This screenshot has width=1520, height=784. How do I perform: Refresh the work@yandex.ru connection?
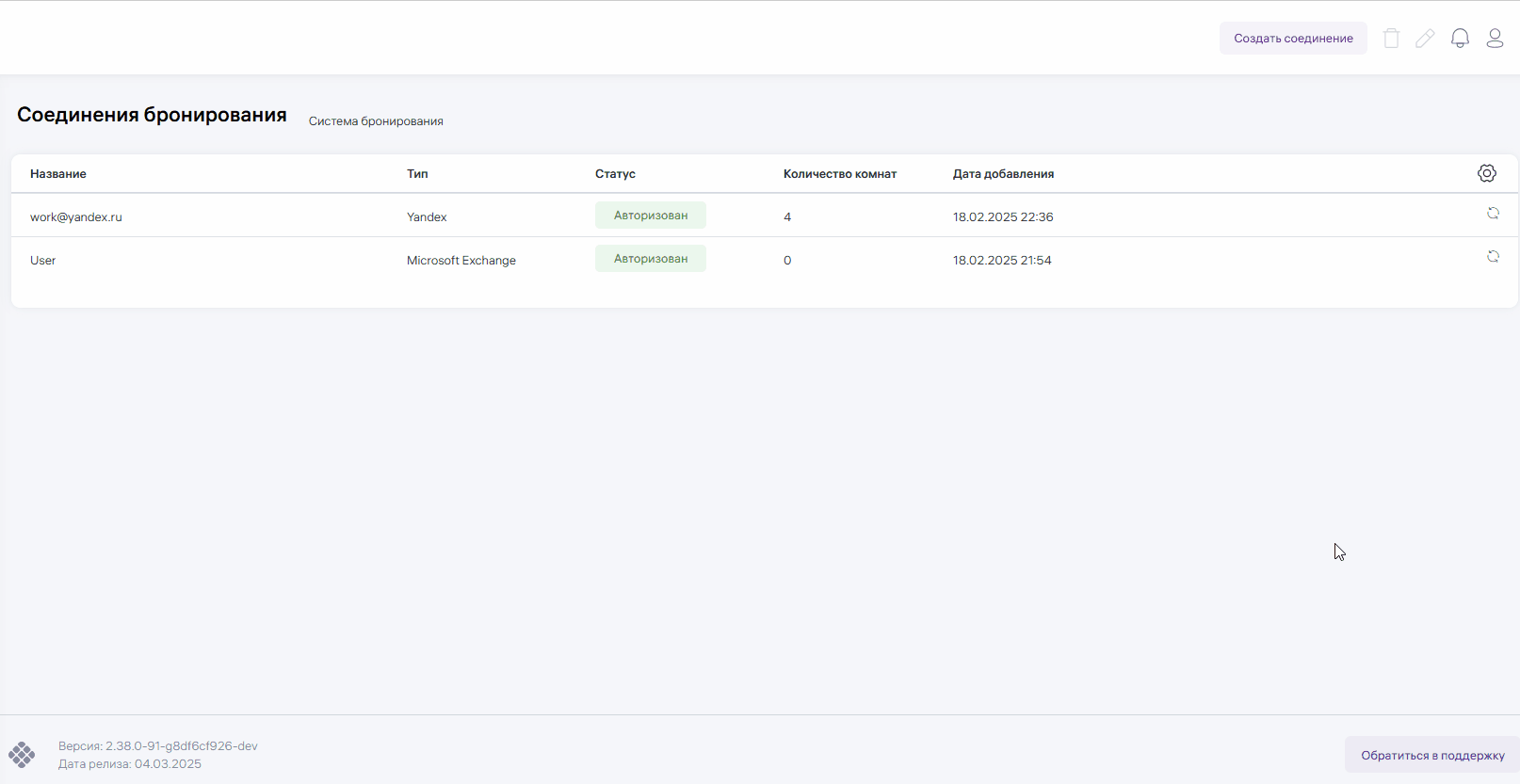pos(1493,214)
